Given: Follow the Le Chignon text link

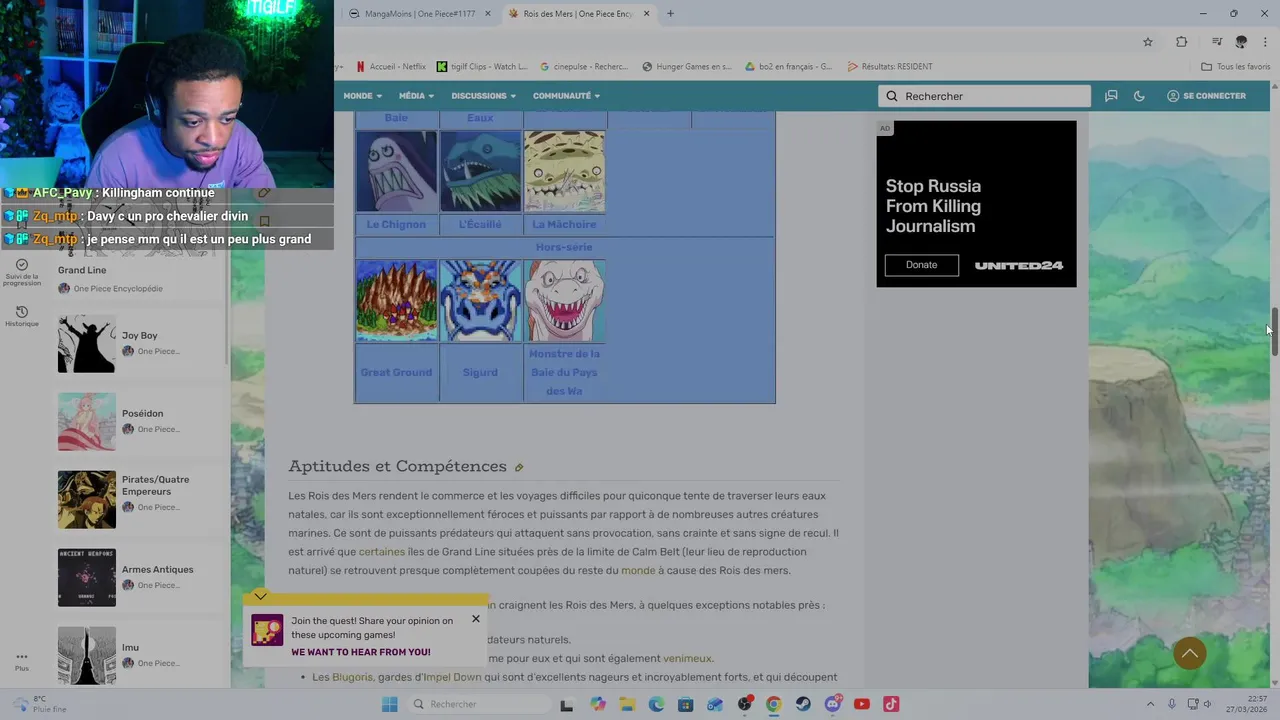Looking at the screenshot, I should click(396, 224).
